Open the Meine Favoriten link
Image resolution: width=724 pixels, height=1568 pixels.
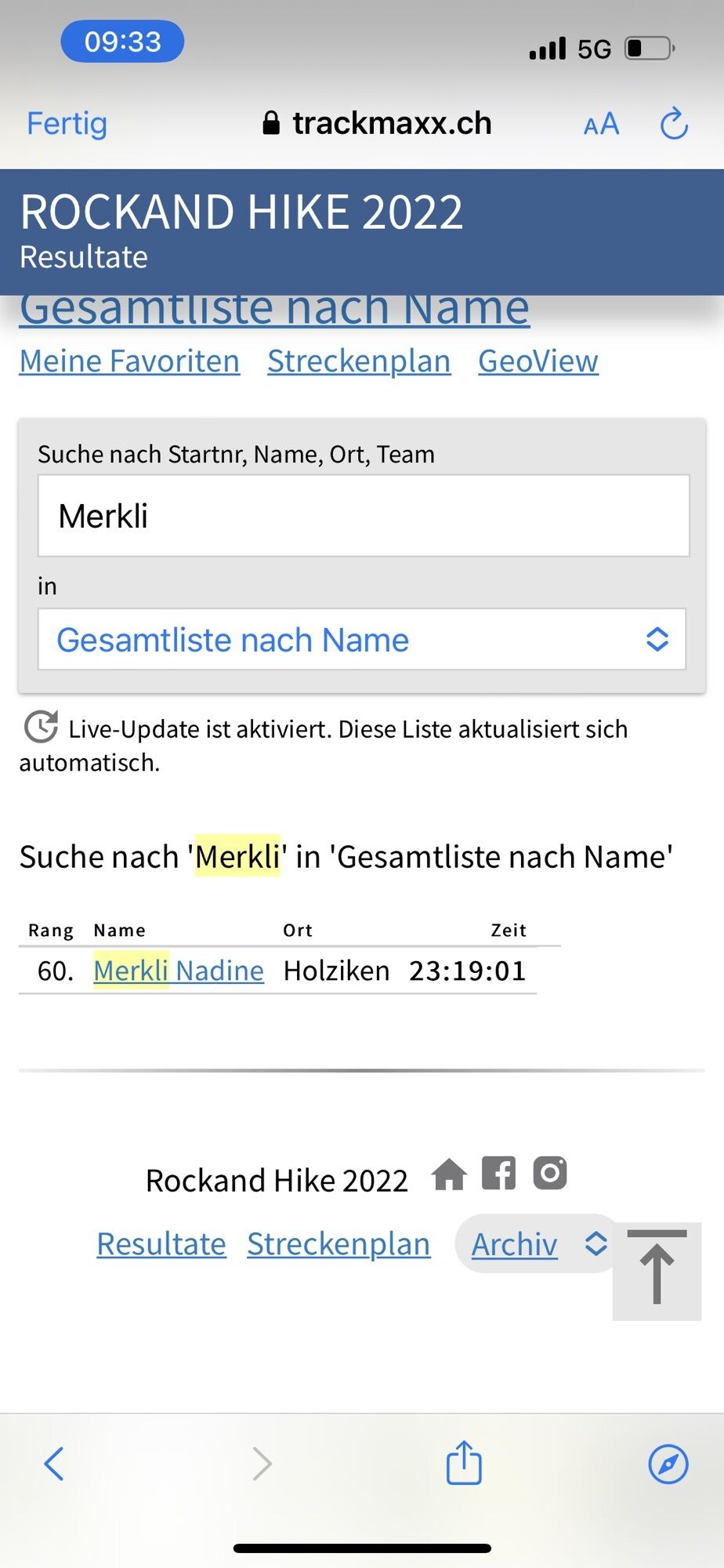tap(129, 361)
